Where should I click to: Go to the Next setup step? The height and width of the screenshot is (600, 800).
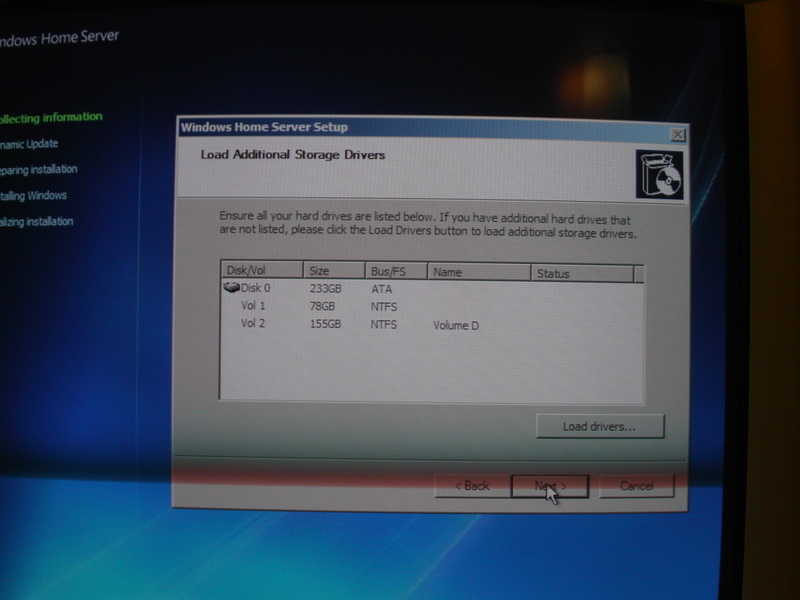pyautogui.click(x=550, y=486)
